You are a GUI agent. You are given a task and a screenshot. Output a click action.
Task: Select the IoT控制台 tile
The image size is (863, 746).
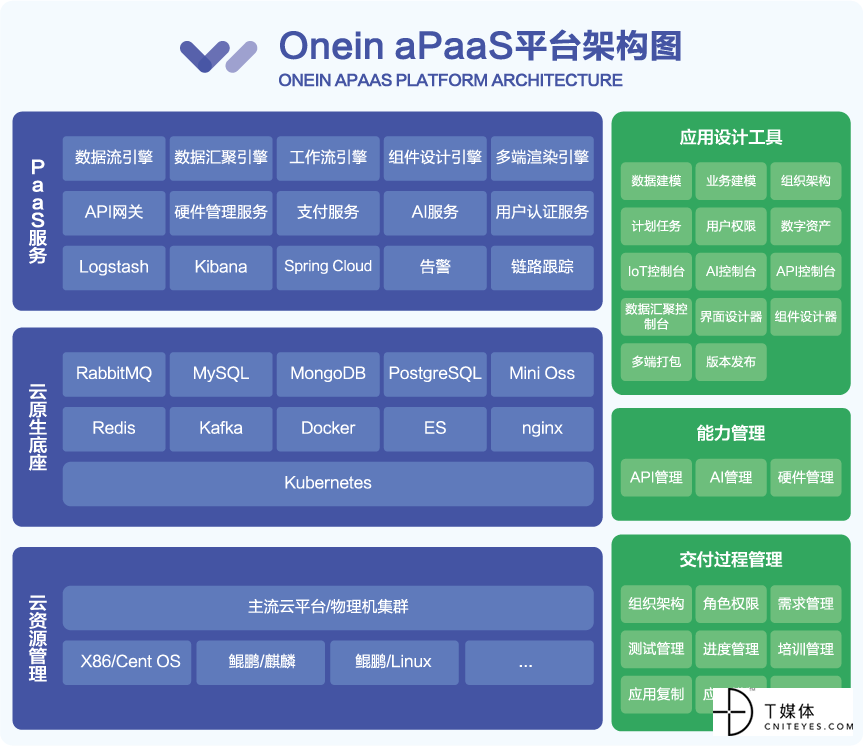[656, 271]
